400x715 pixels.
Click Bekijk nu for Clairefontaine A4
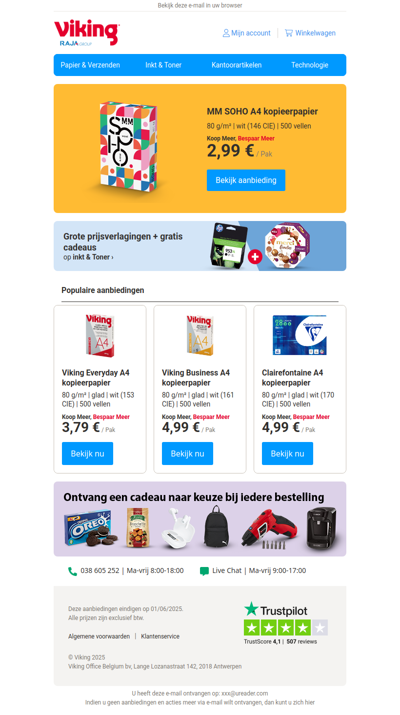tap(287, 454)
